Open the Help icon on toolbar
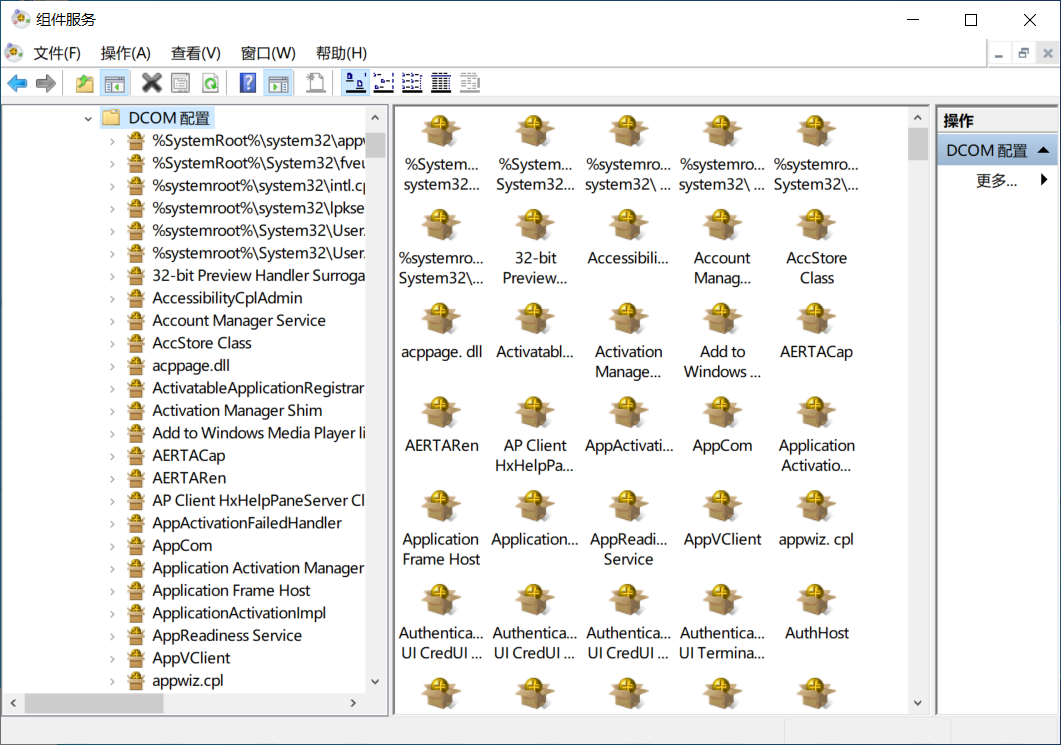Screen dimensions: 1061x745 (246, 83)
